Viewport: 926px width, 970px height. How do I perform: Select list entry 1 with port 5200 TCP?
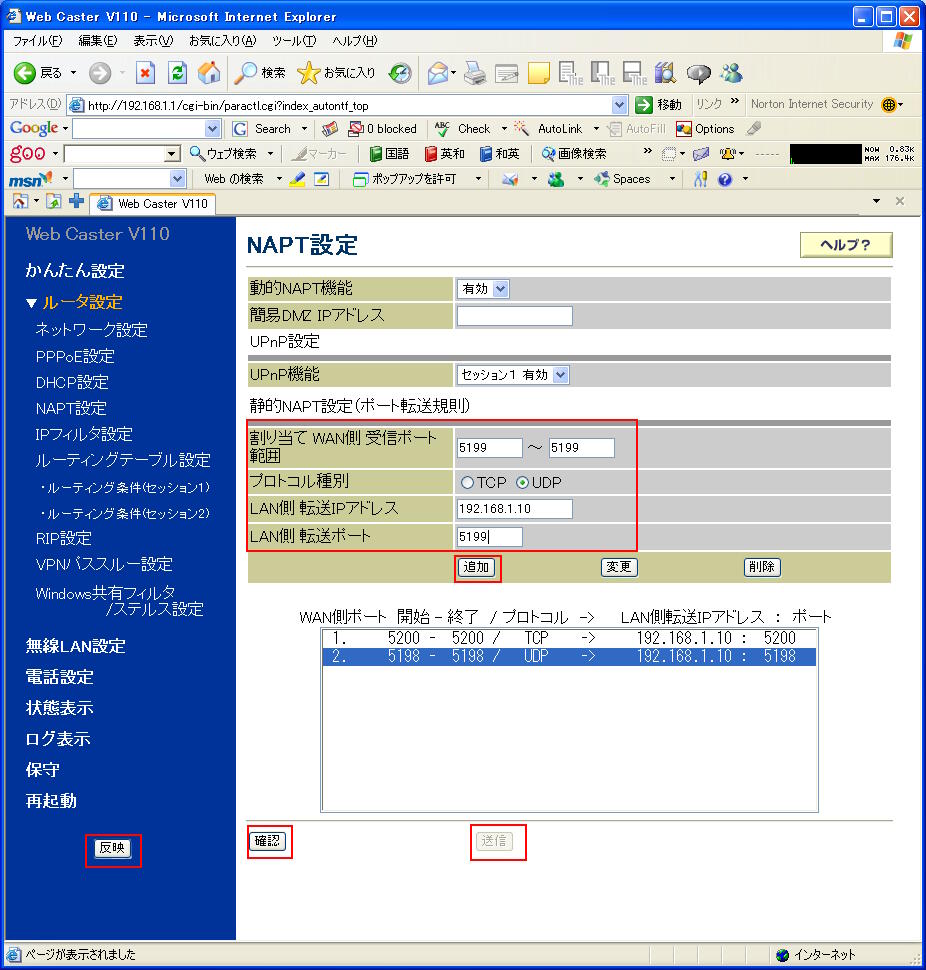coord(569,638)
